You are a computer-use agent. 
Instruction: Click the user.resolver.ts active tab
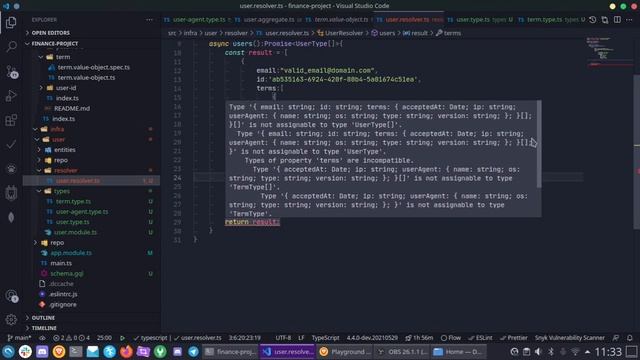point(410,20)
